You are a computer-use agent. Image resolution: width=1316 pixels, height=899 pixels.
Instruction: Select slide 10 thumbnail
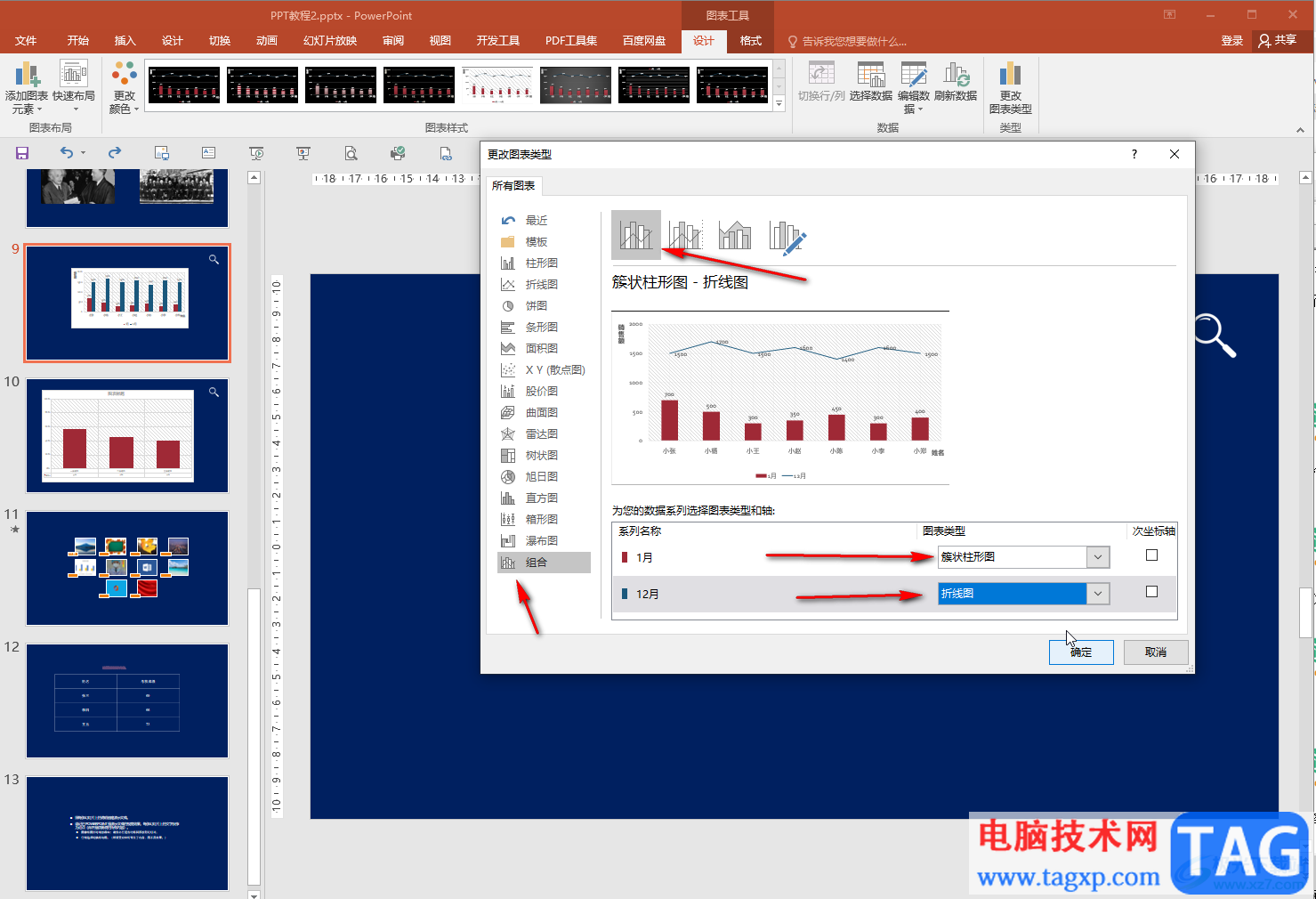pyautogui.click(x=127, y=435)
